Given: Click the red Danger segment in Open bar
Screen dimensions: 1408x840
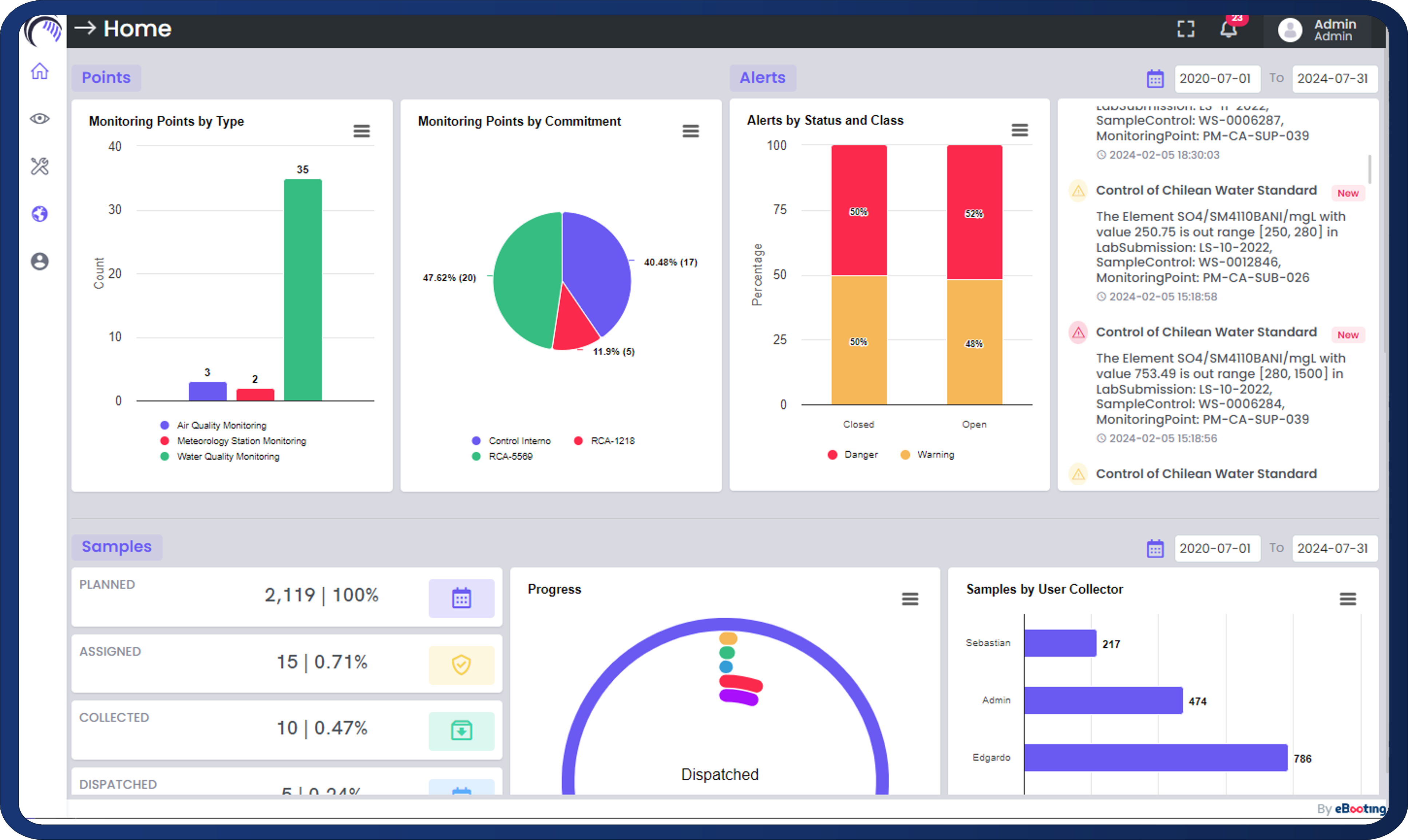Looking at the screenshot, I should 974,212.
